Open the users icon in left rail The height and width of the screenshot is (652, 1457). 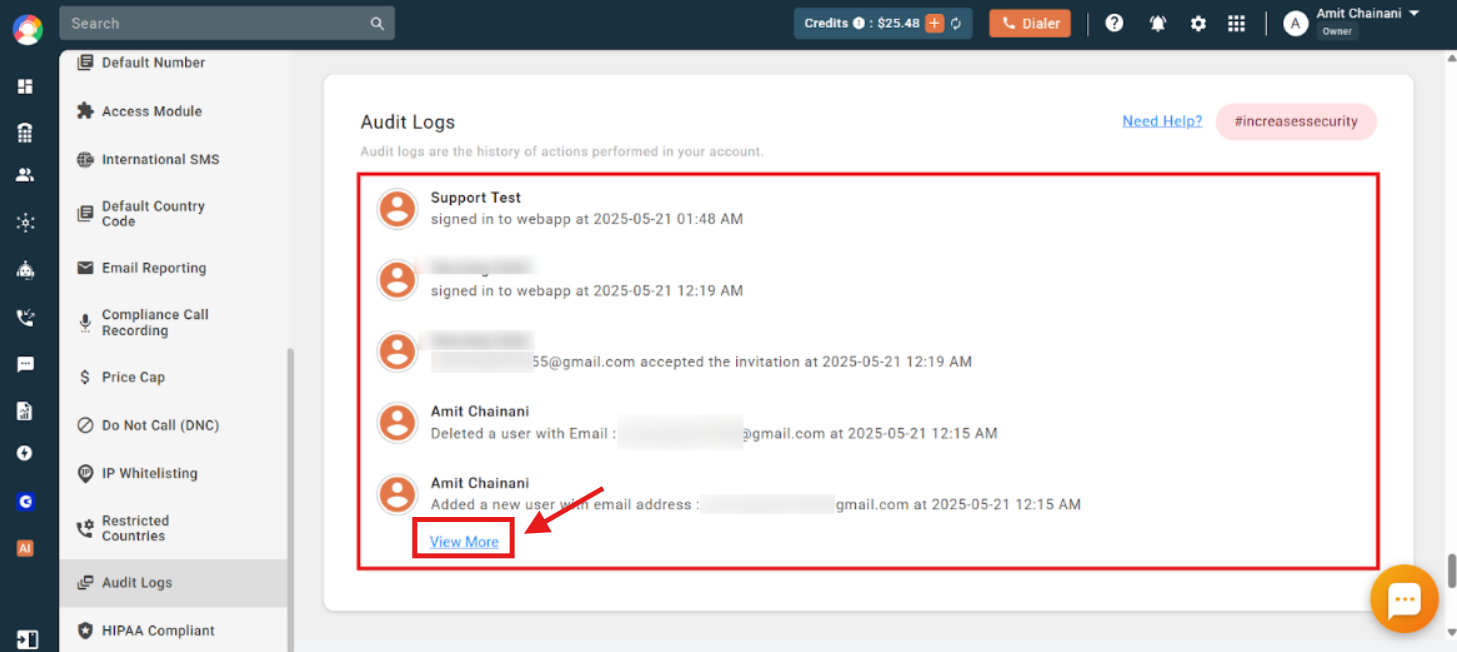click(x=25, y=175)
